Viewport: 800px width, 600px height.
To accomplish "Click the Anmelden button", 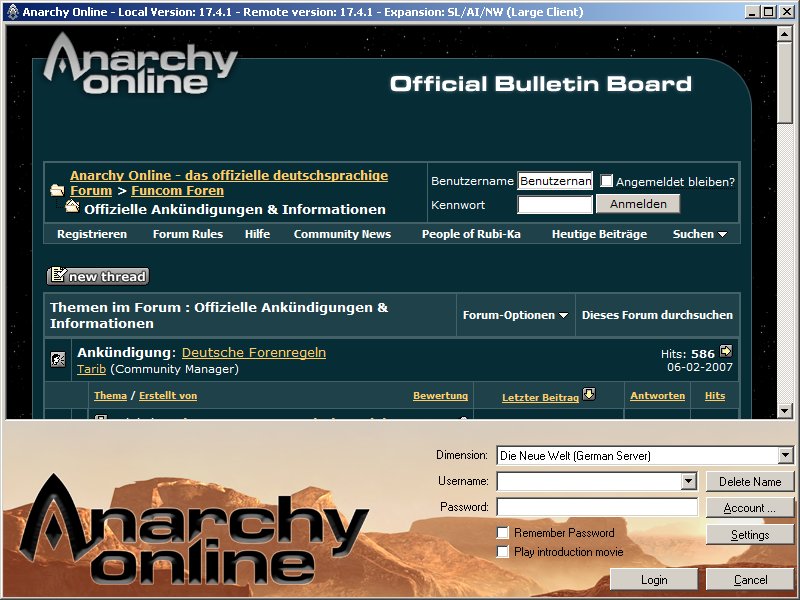I will point(638,204).
